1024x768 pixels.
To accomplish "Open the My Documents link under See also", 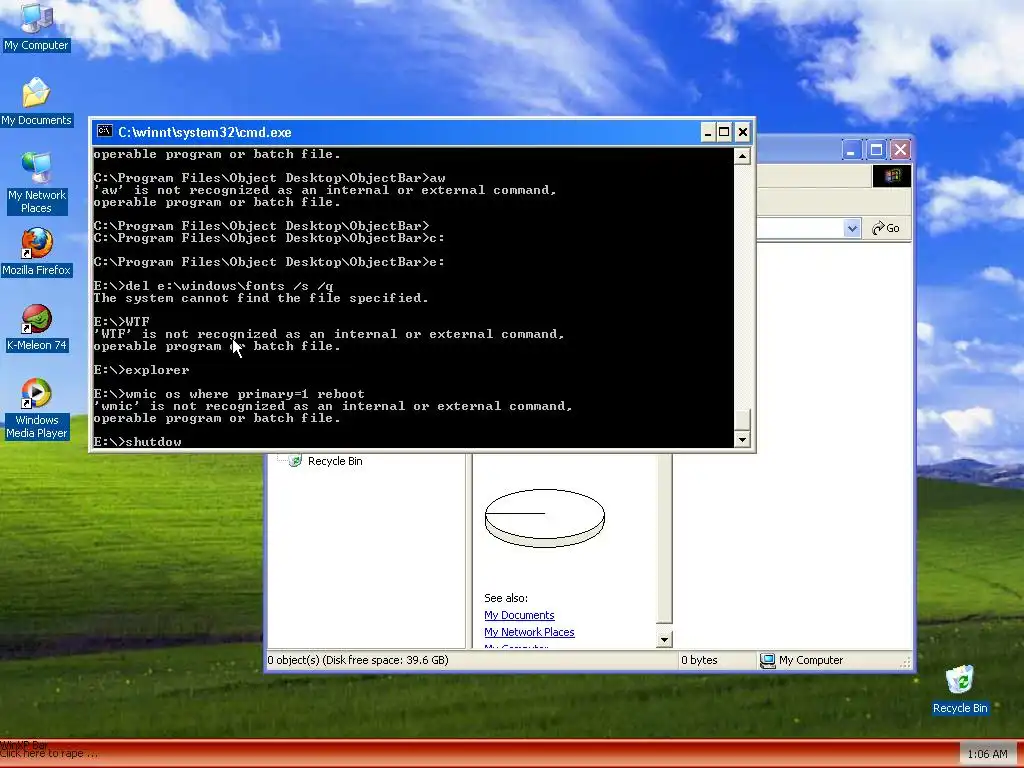I will tap(519, 615).
